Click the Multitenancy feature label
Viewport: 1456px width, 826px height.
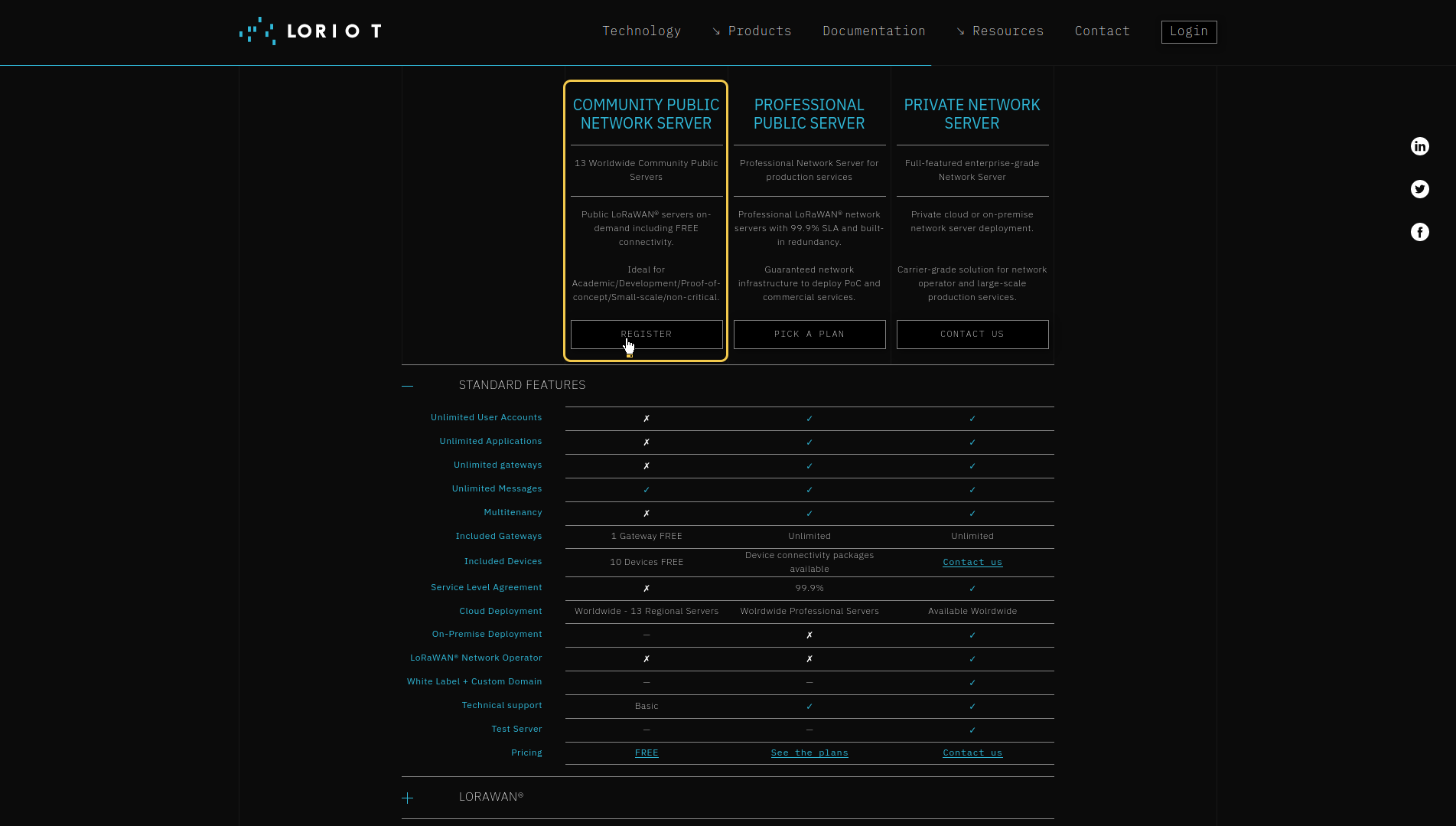[x=513, y=513]
